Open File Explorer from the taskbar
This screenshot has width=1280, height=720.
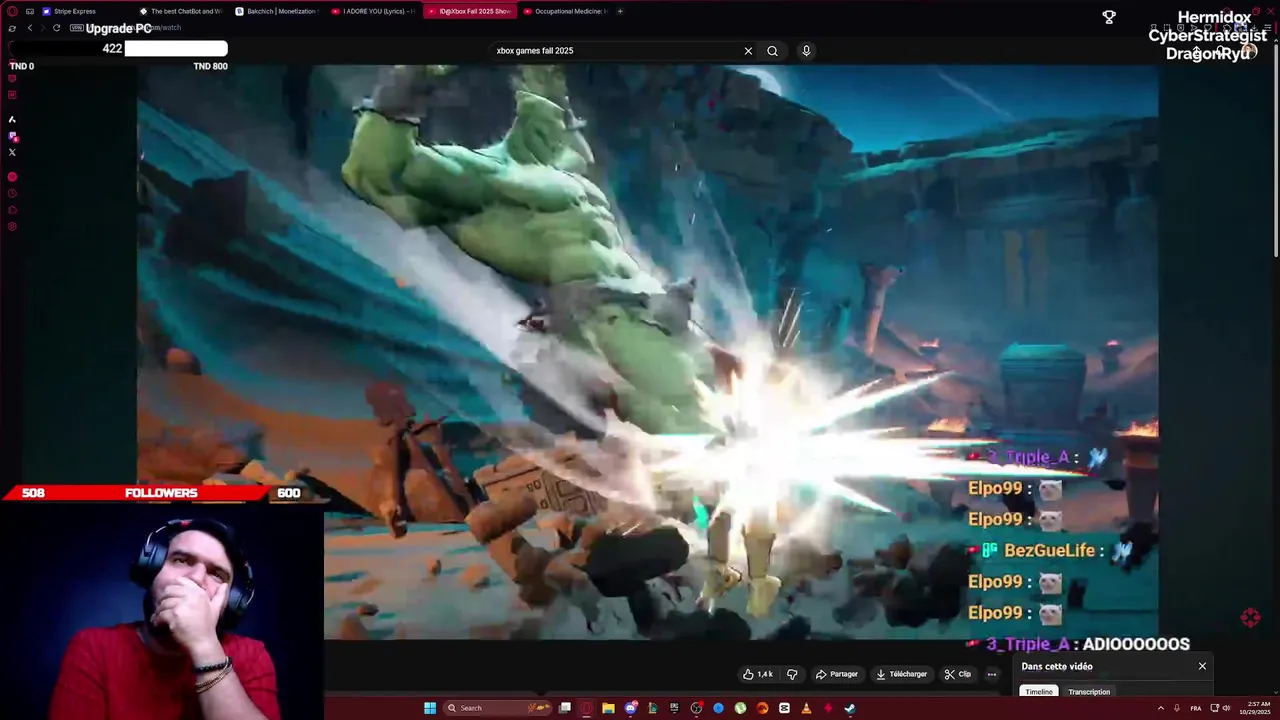[x=608, y=708]
